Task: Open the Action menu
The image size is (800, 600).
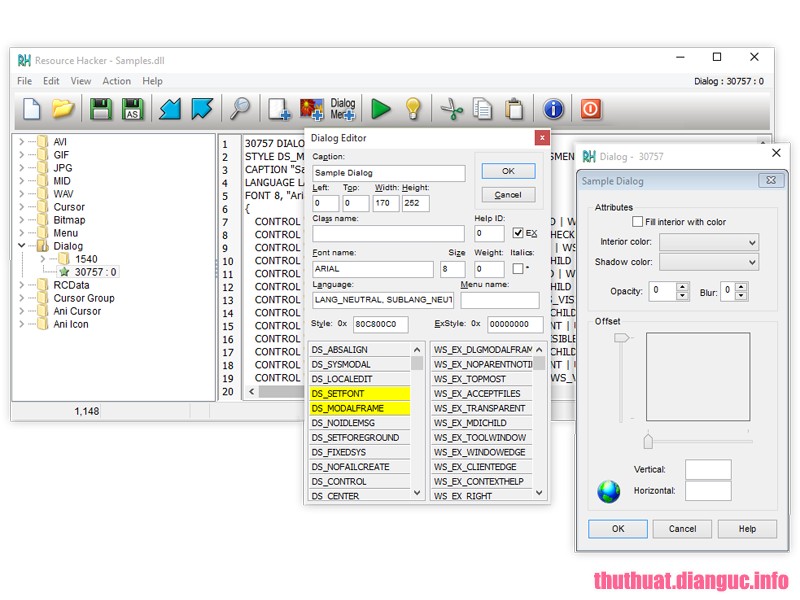Action: pyautogui.click(x=116, y=81)
